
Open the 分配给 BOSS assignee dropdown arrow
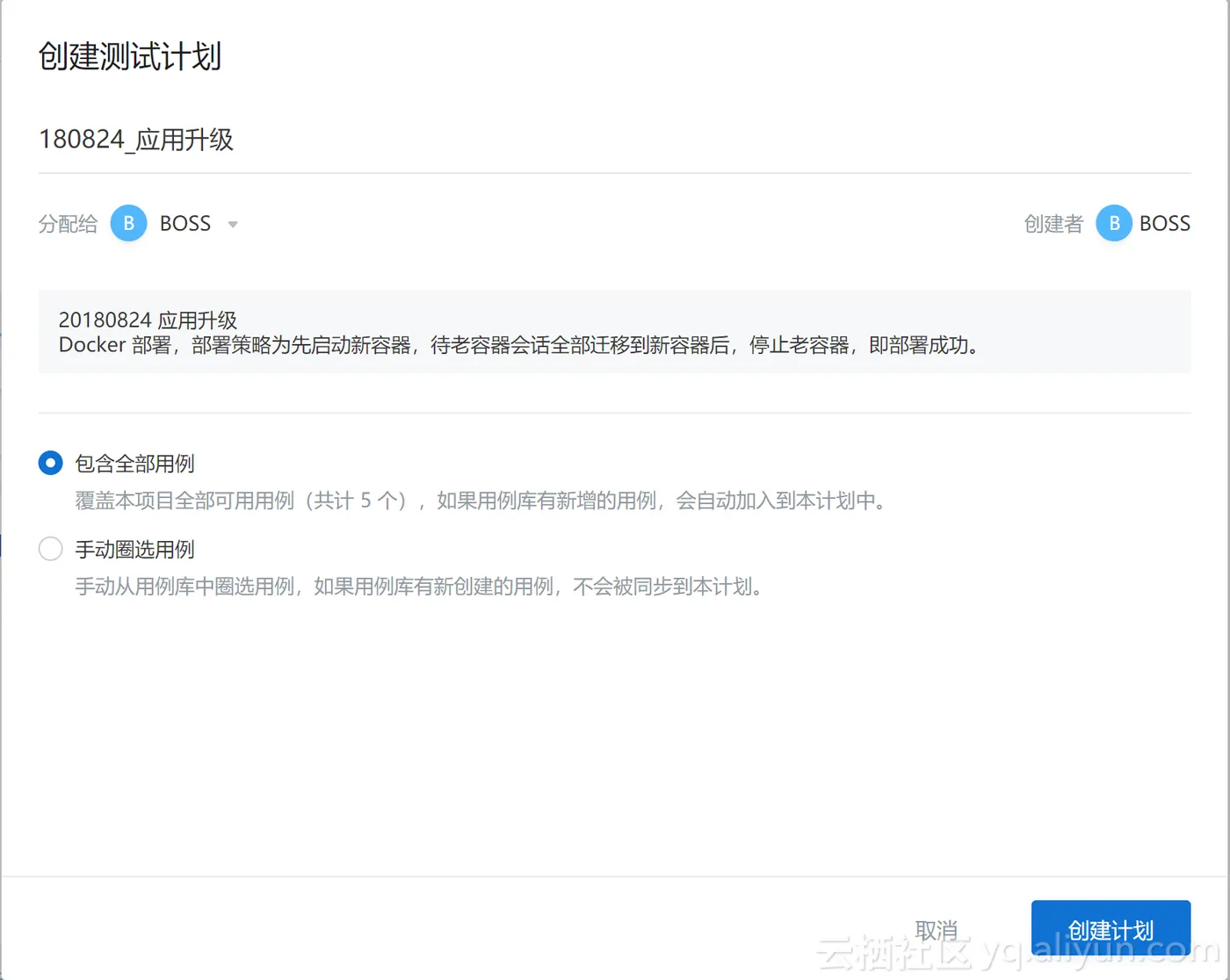233,225
